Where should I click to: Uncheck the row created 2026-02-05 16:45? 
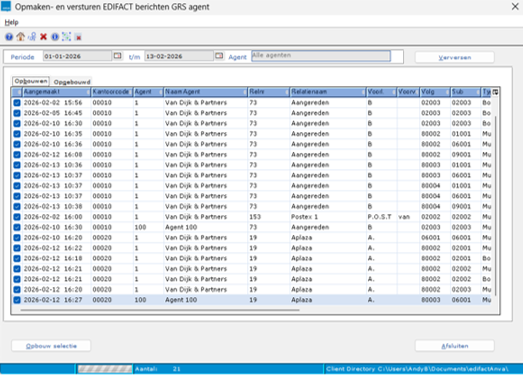(17, 113)
